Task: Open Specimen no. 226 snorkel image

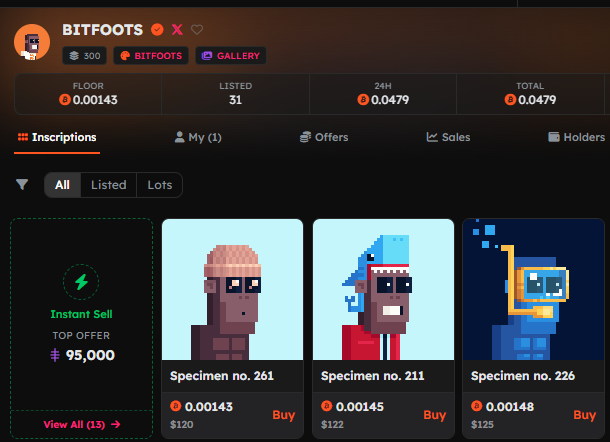Action: click(533, 289)
